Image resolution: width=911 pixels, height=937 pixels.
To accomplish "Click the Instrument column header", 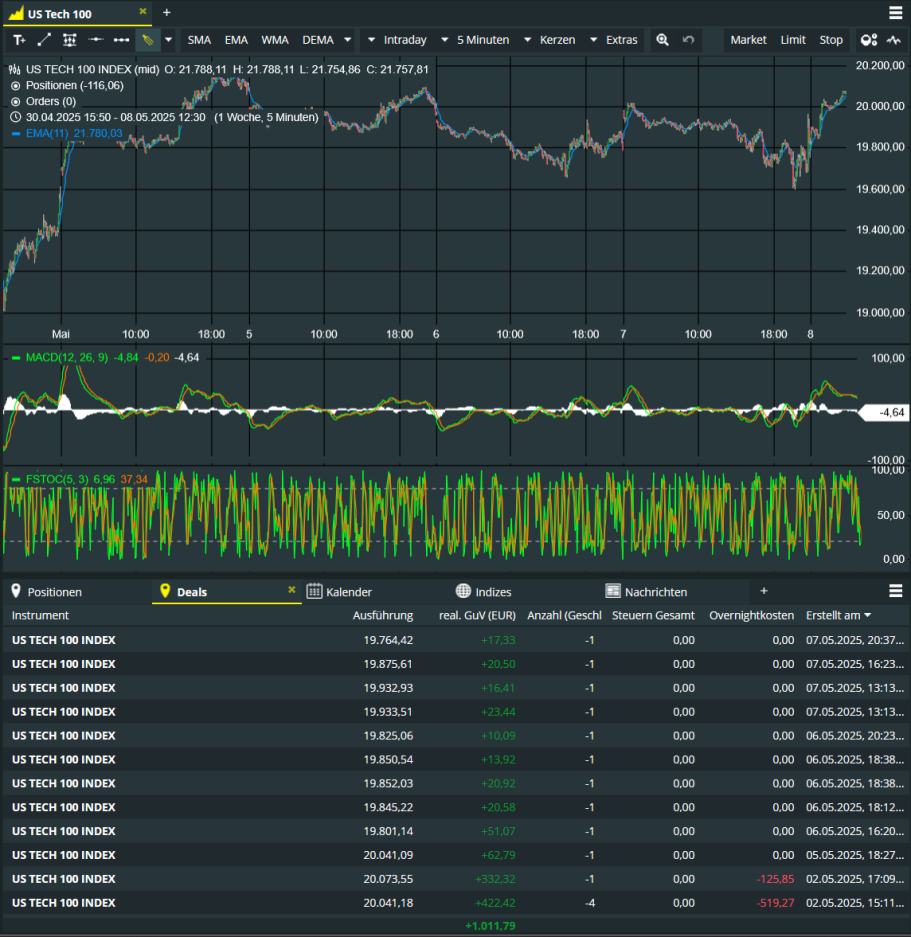I will click(x=40, y=616).
